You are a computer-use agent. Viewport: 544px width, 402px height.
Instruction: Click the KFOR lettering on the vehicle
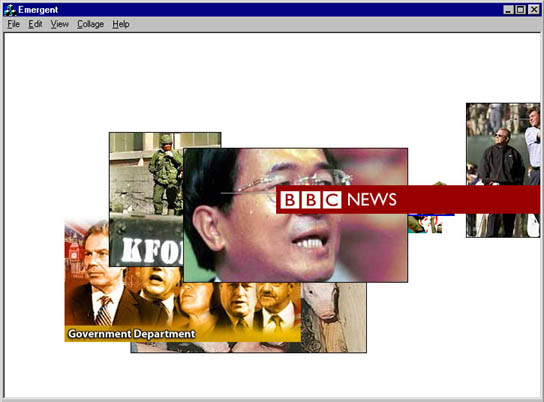click(x=152, y=250)
